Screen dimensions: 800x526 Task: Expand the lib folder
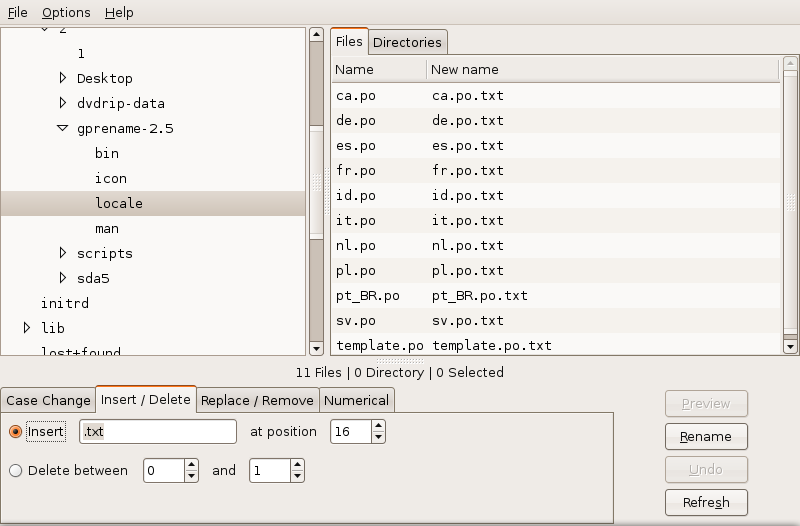27,328
